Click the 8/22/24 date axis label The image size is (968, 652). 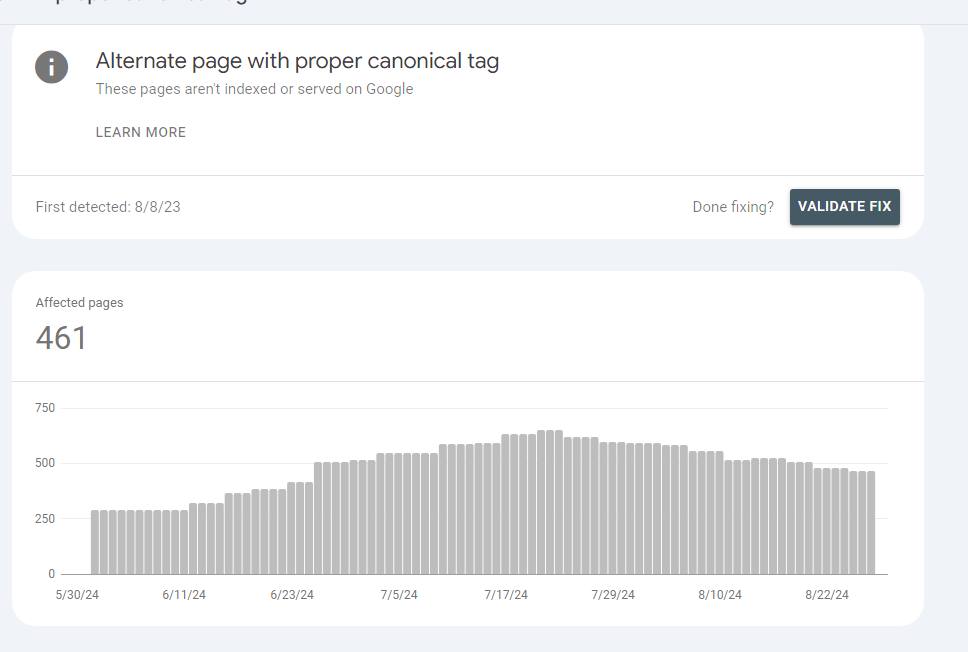pyautogui.click(x=827, y=595)
